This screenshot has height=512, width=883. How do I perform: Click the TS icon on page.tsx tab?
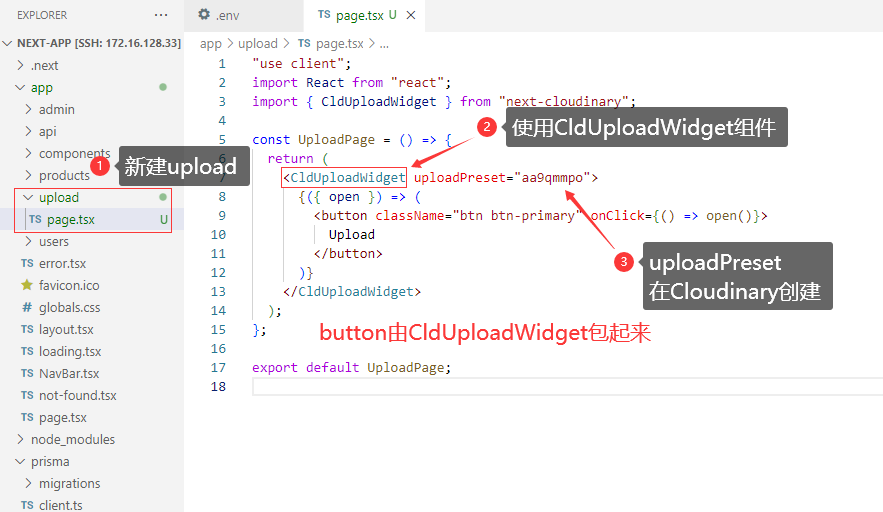pos(324,14)
